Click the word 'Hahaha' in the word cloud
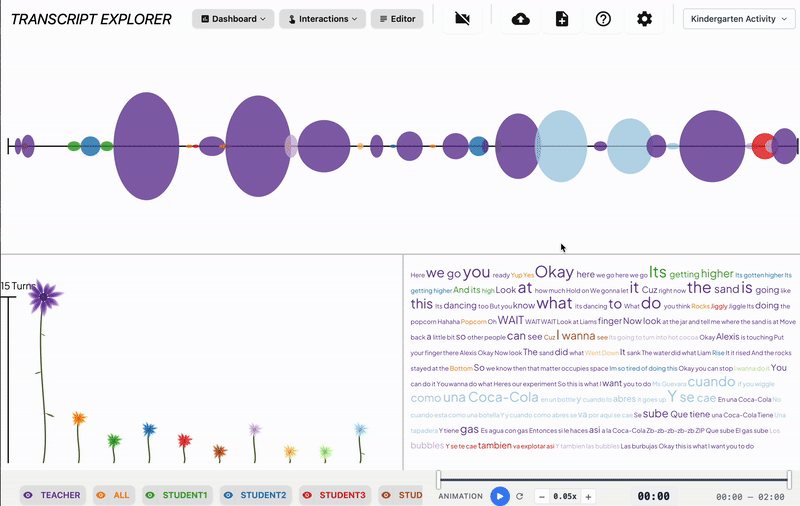This screenshot has width=800, height=506. [x=448, y=322]
